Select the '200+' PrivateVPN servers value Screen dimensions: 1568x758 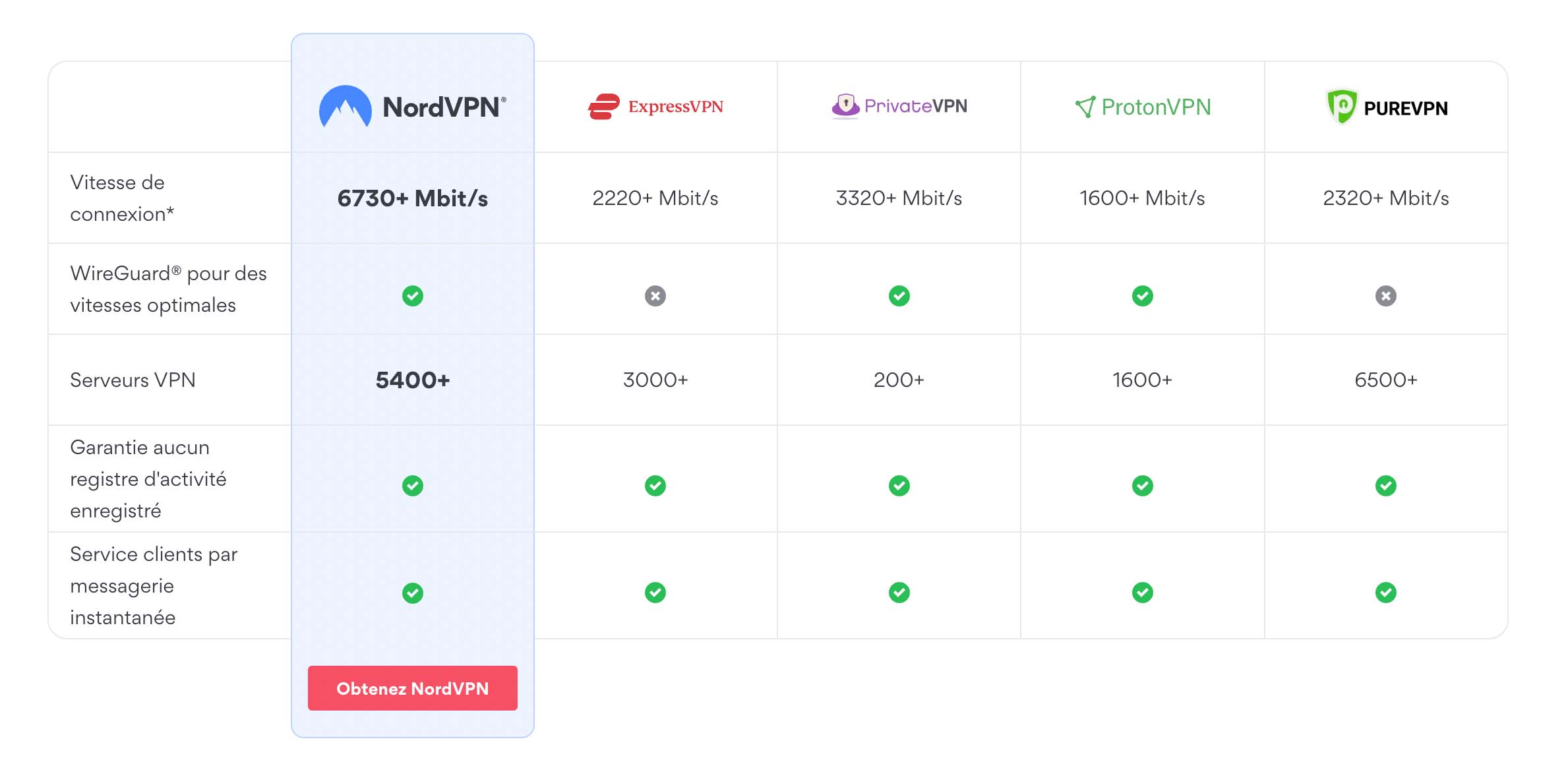(899, 380)
